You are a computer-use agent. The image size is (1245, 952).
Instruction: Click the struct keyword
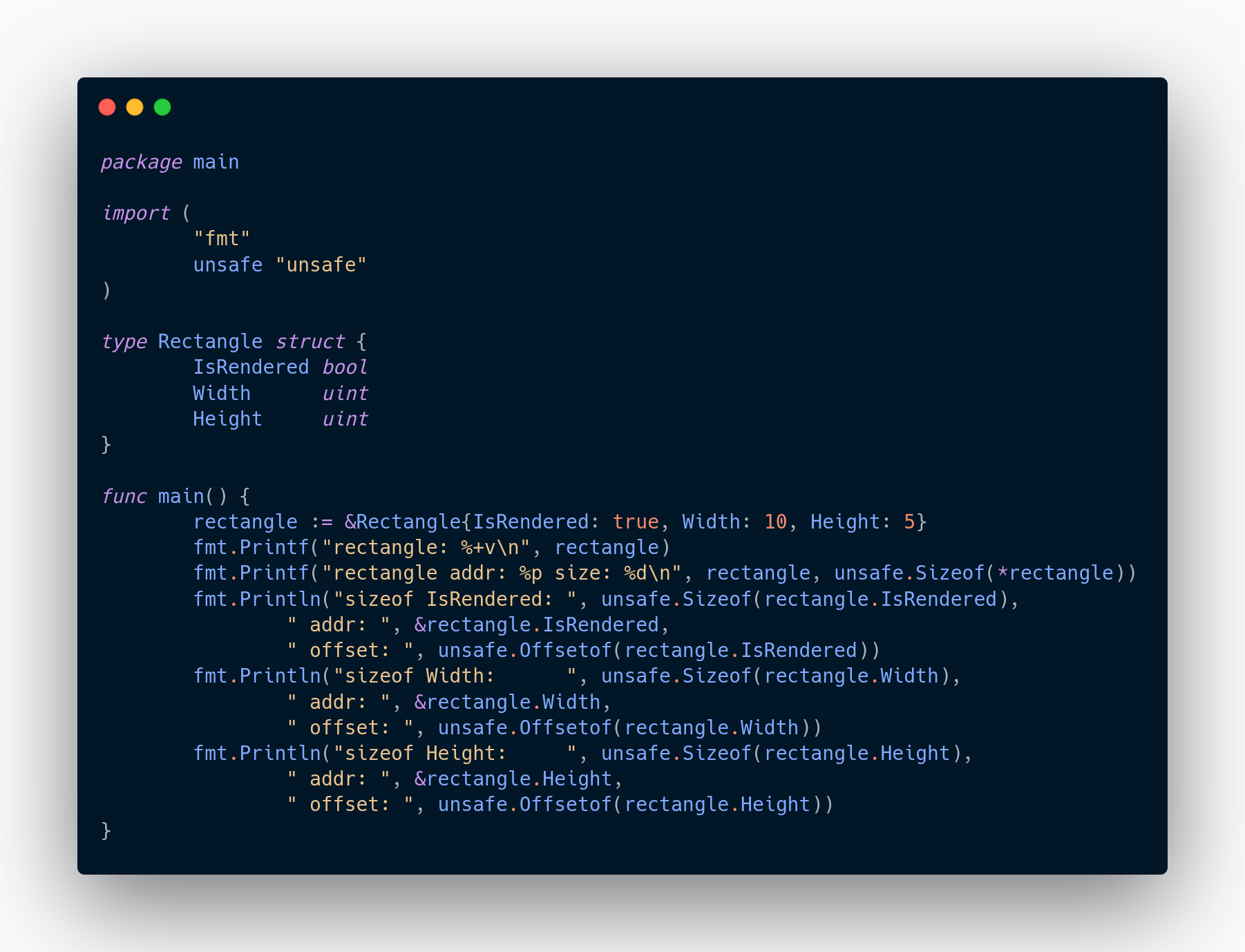(310, 342)
